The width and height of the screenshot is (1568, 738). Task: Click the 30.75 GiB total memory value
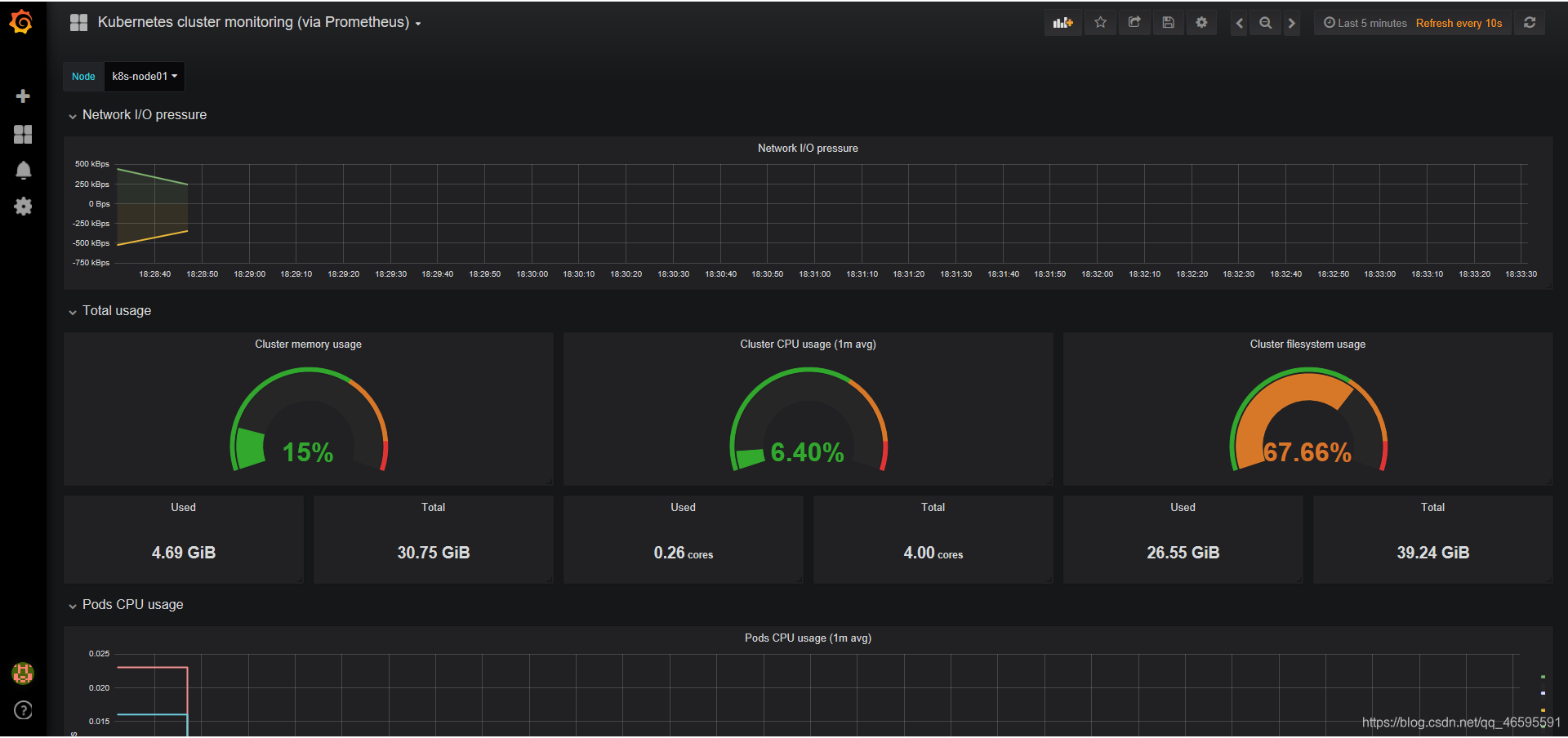(x=434, y=553)
